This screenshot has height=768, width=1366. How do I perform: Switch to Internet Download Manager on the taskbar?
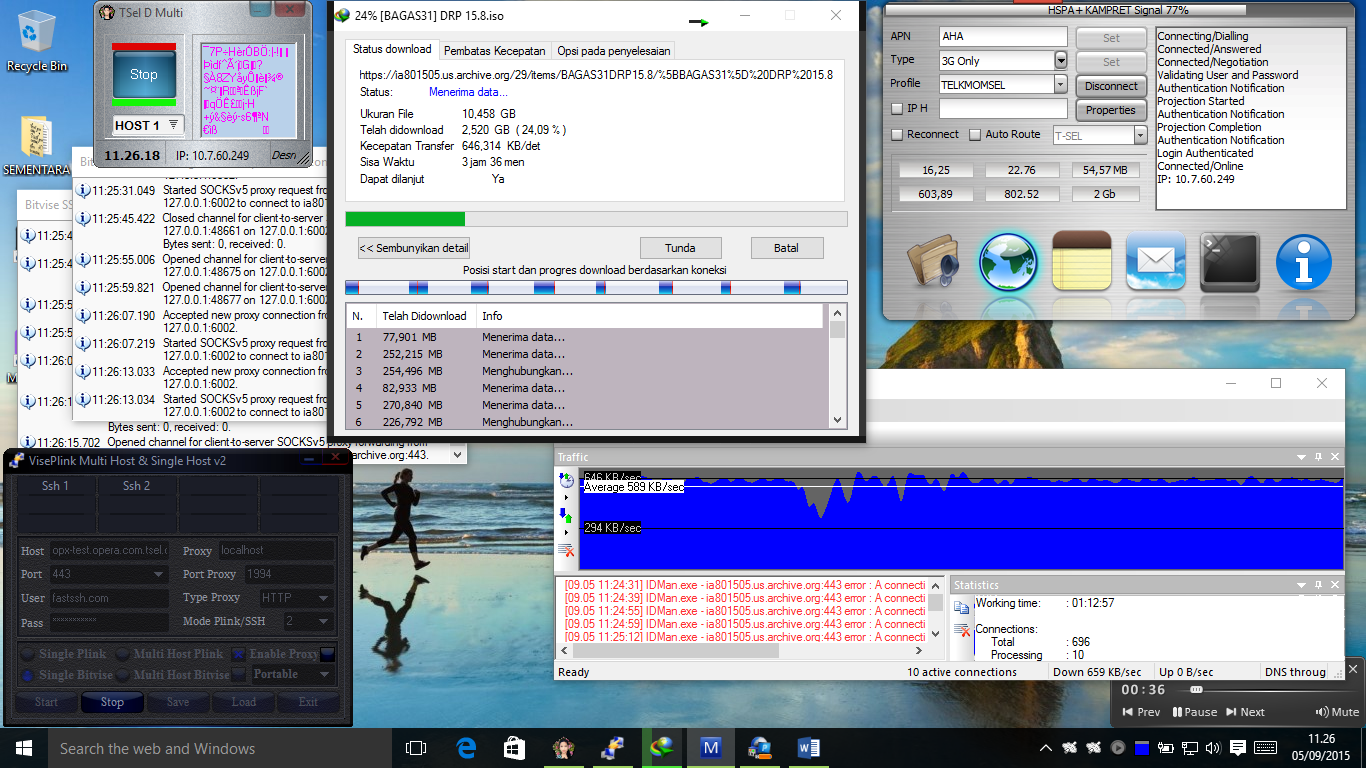pos(662,748)
